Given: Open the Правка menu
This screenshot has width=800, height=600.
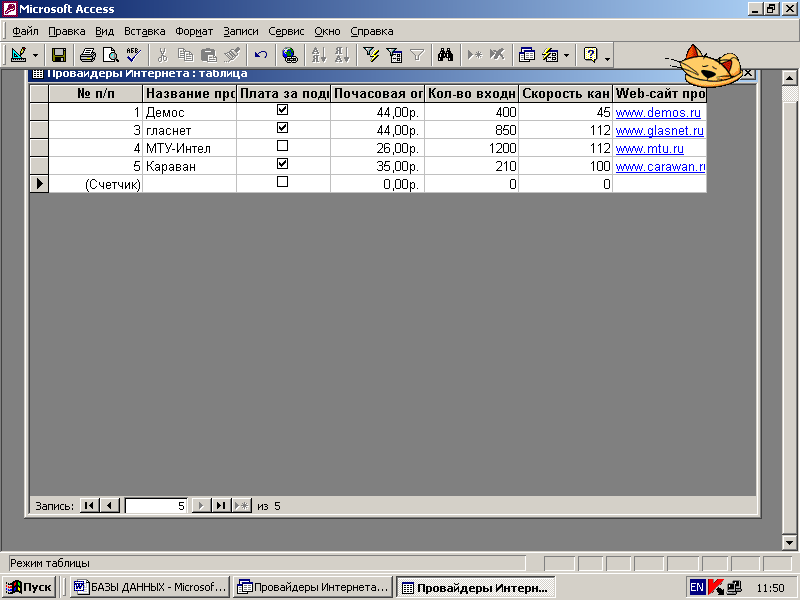Looking at the screenshot, I should [x=67, y=32].
